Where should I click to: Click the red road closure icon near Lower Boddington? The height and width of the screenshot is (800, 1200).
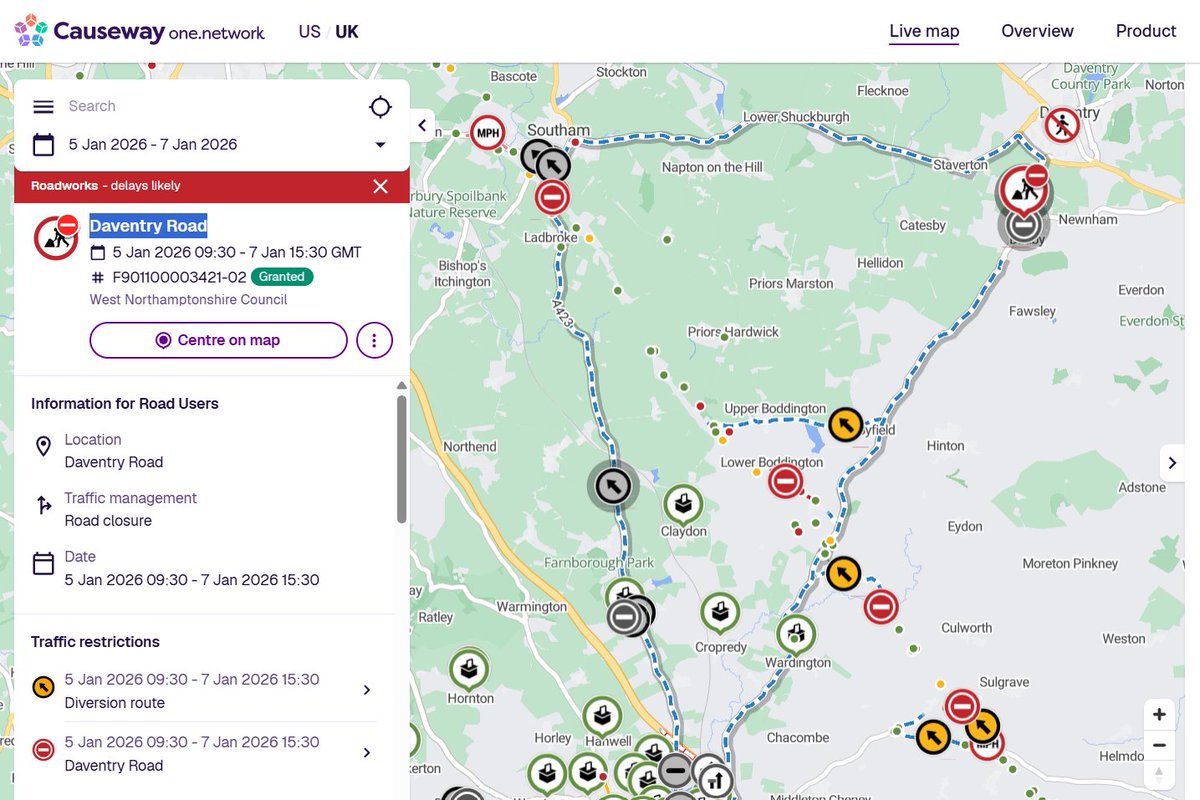click(786, 481)
